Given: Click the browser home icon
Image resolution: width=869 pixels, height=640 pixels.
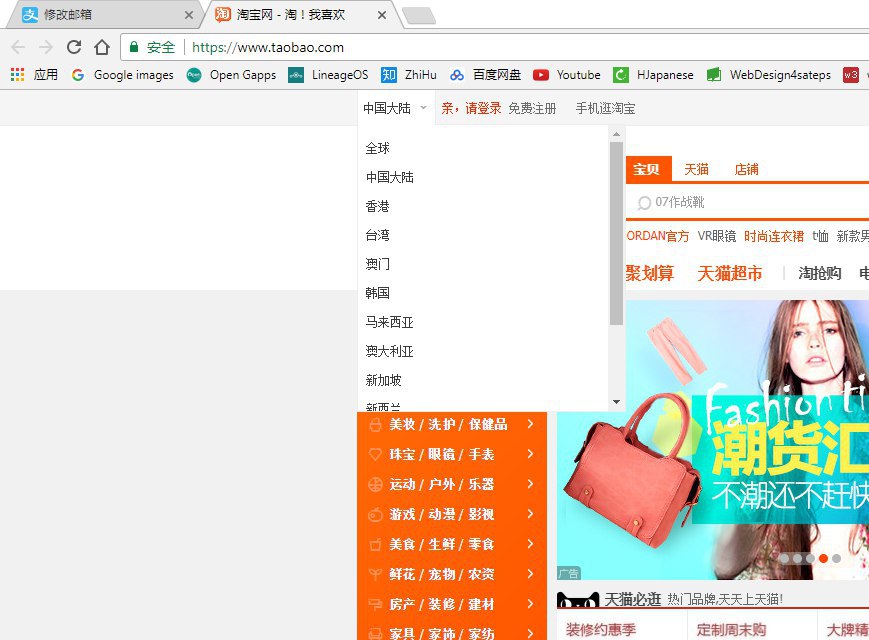Looking at the screenshot, I should coord(101,47).
